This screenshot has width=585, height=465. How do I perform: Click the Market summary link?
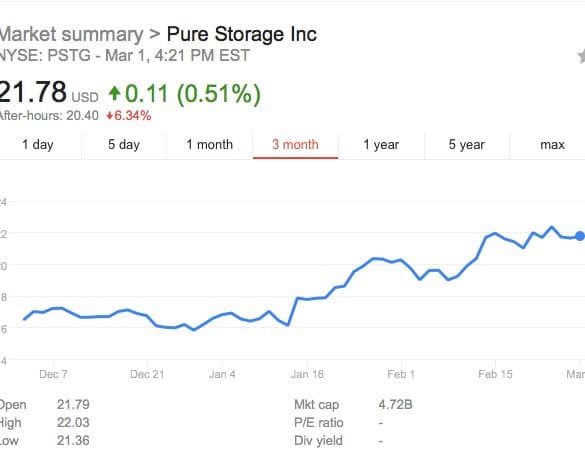pos(71,34)
